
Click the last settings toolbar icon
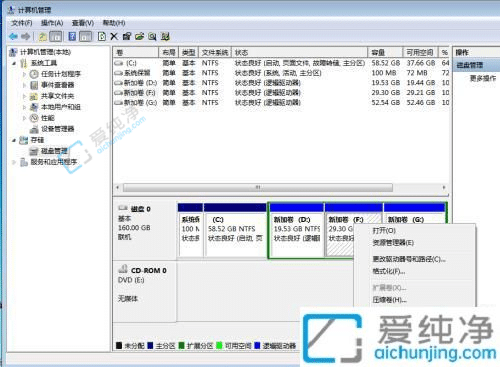[x=165, y=36]
